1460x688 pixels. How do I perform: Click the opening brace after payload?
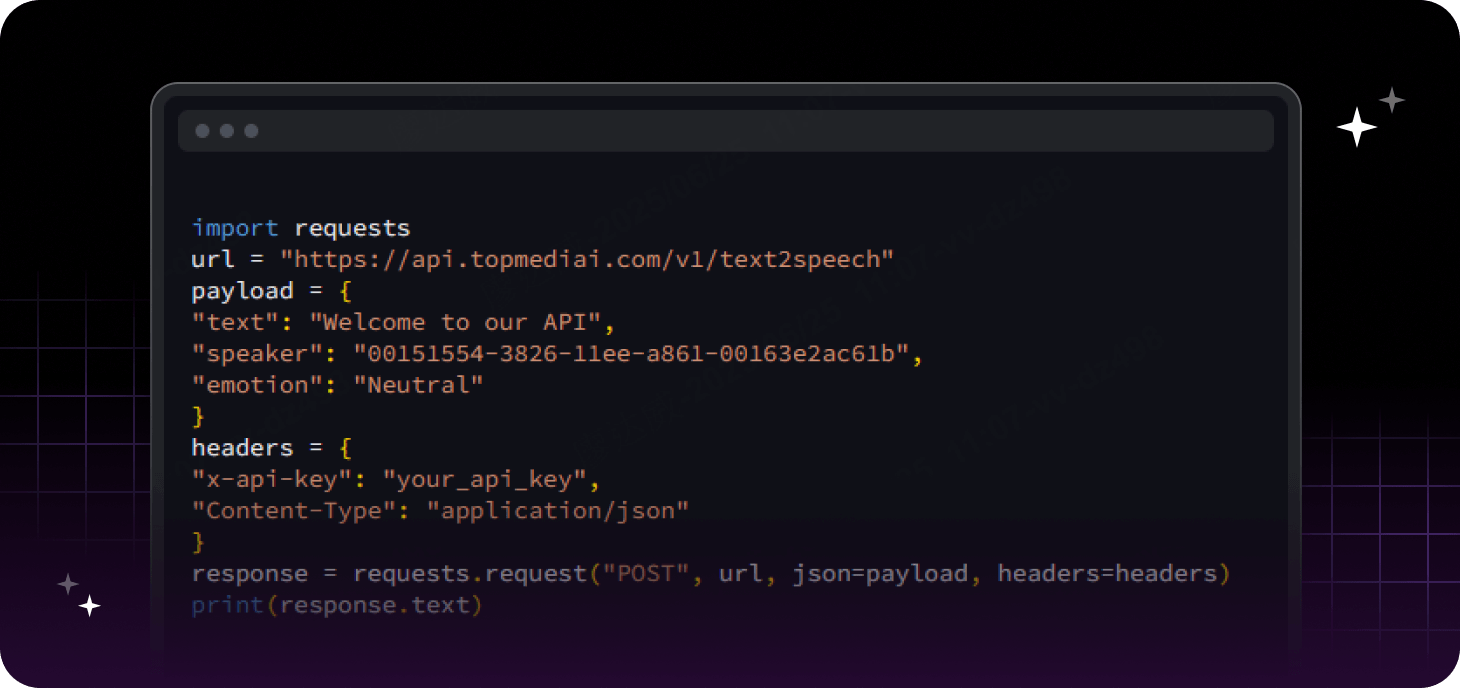(345, 291)
